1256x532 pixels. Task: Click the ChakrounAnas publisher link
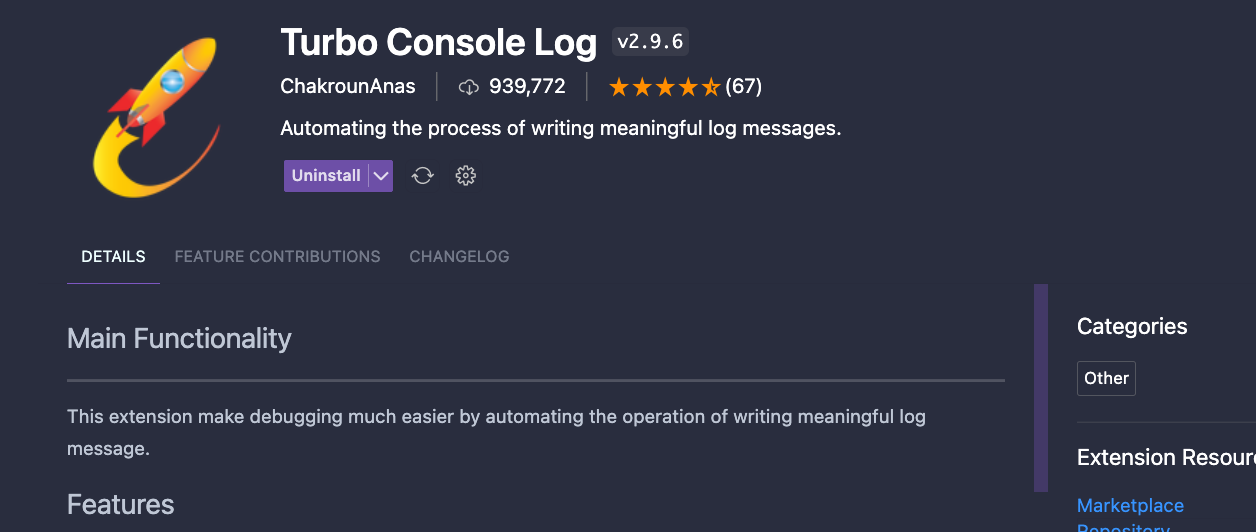click(x=348, y=87)
